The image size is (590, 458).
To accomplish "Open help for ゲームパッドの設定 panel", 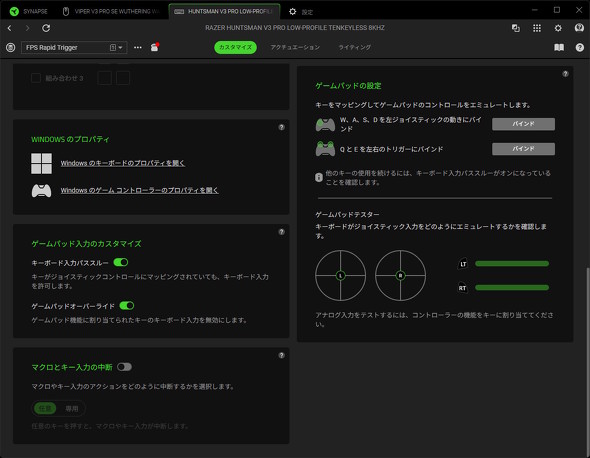I will 565,74.
